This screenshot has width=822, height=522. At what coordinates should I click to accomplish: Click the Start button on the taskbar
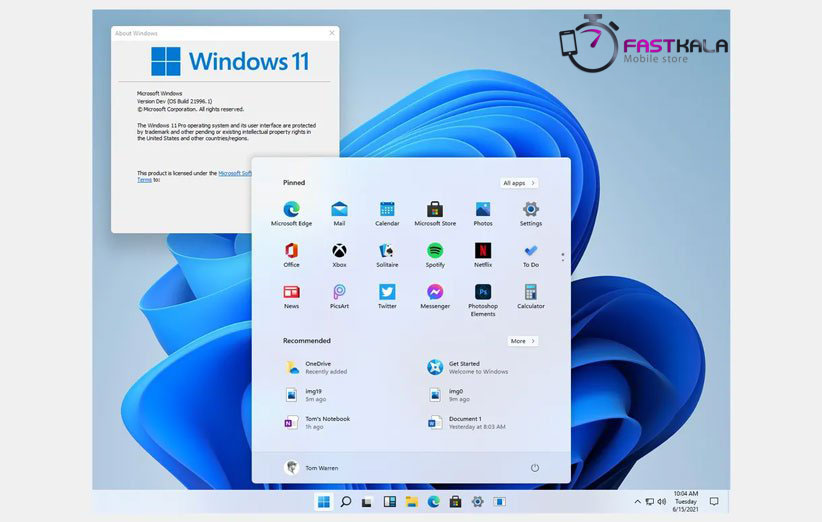[x=323, y=502]
